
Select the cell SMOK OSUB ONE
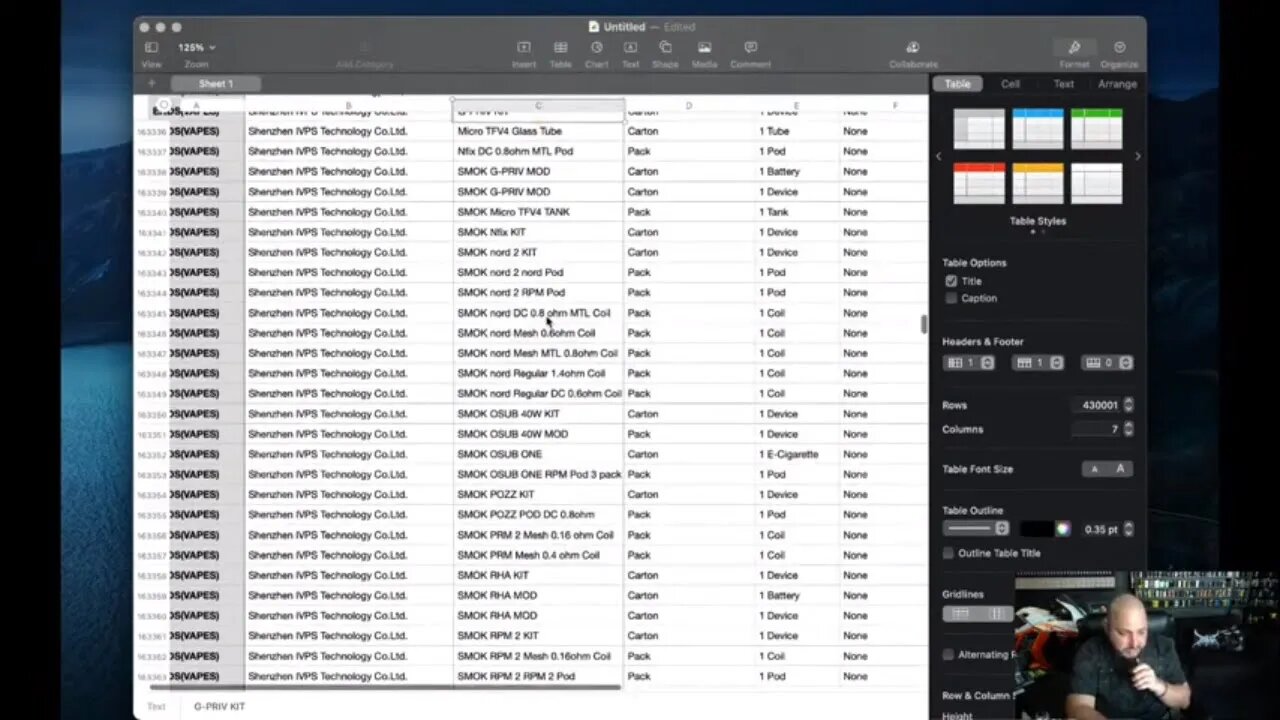[x=538, y=454]
